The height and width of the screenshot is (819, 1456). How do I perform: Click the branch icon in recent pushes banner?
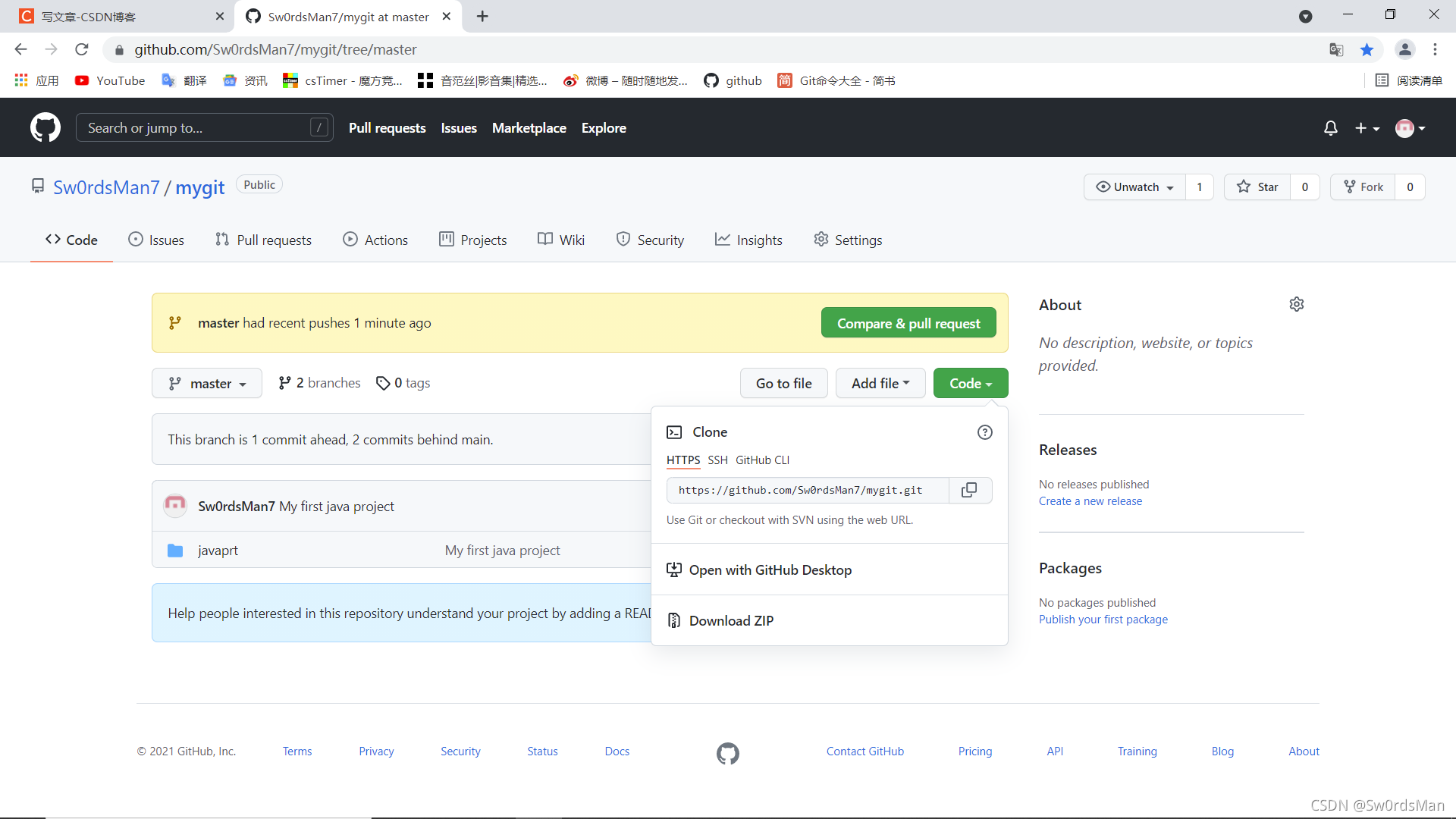pyautogui.click(x=175, y=322)
